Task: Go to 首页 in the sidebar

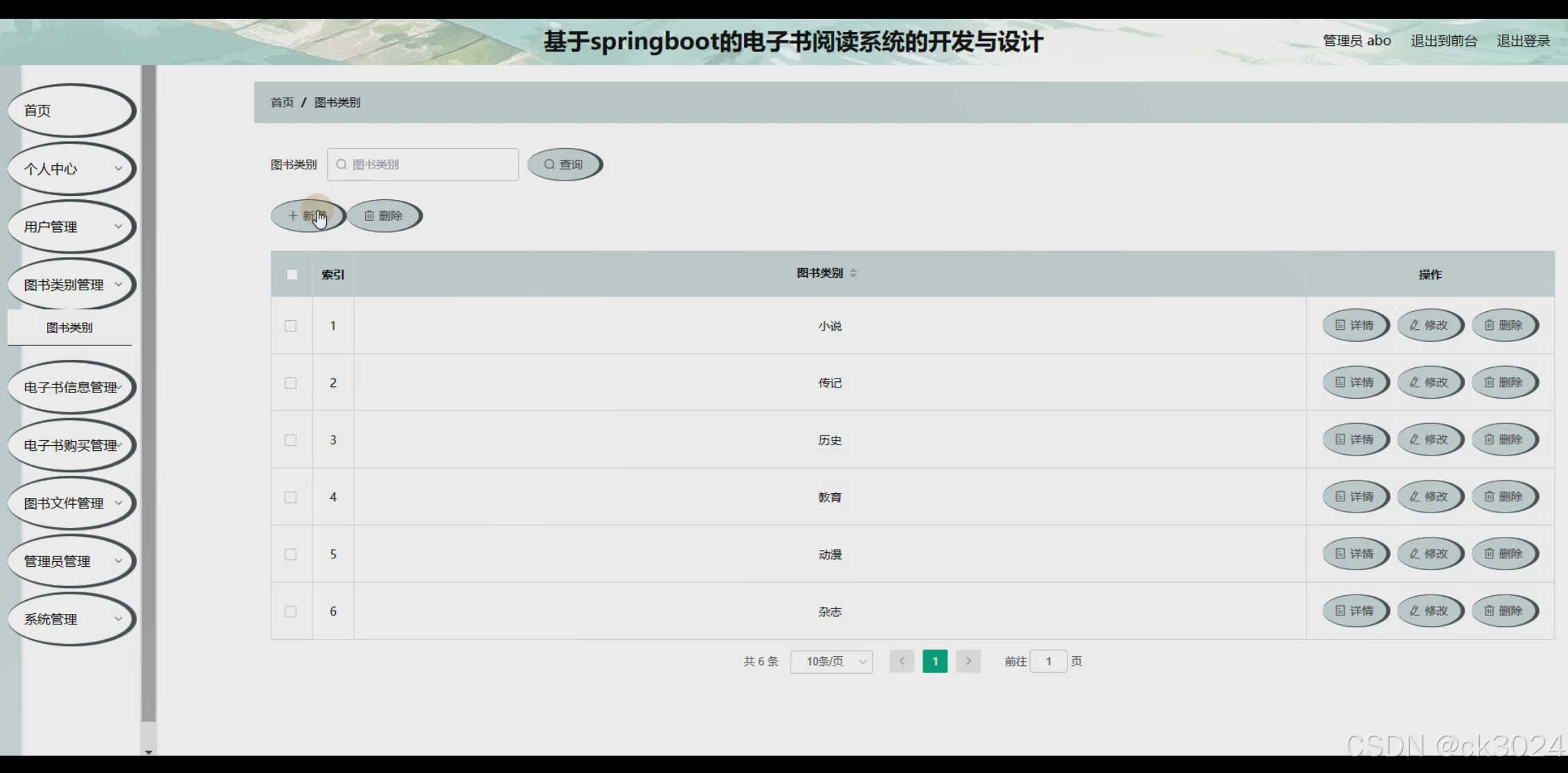Action: pyautogui.click(x=71, y=110)
